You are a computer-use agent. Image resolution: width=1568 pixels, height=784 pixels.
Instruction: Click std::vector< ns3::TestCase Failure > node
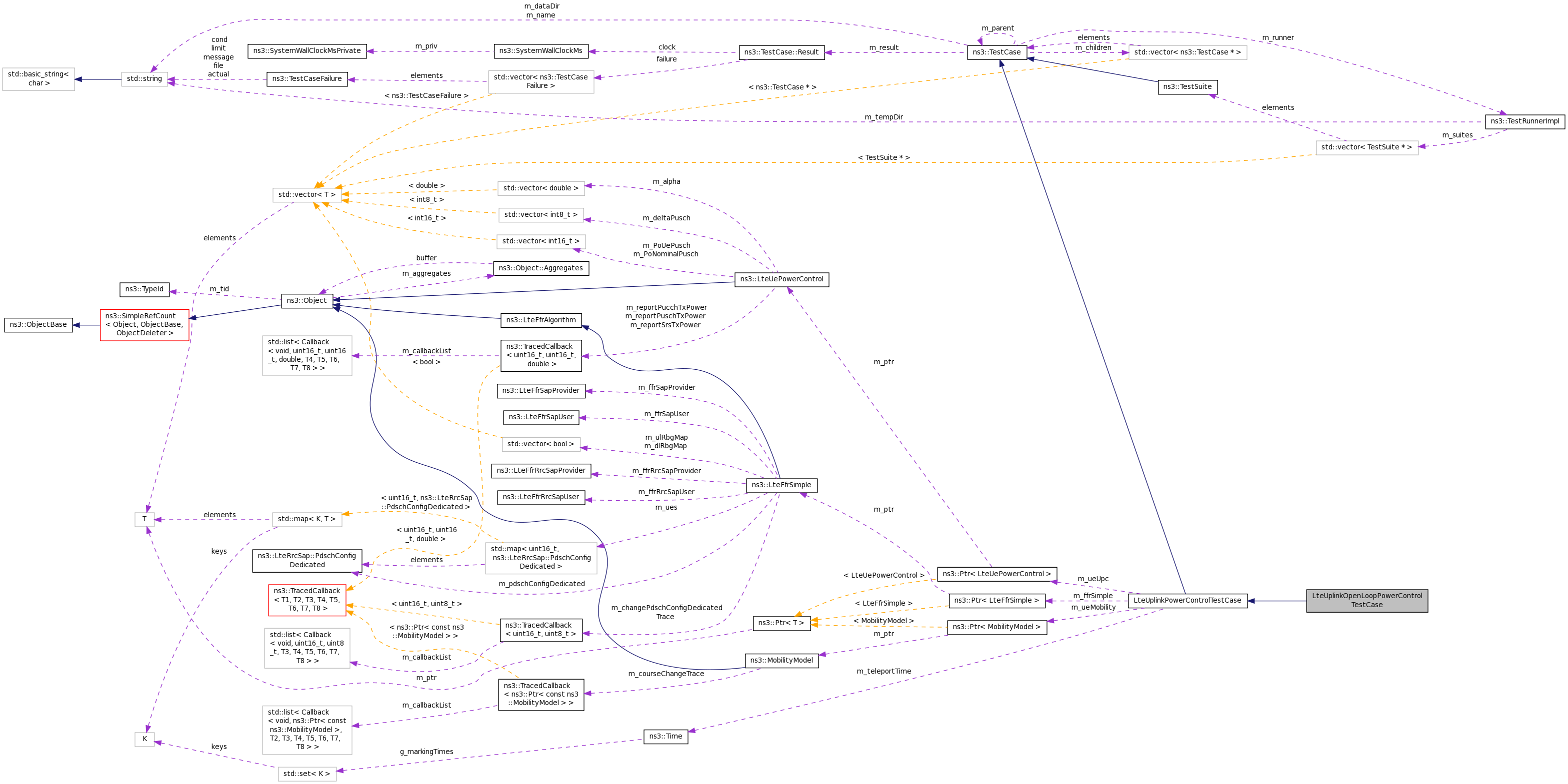click(x=540, y=81)
